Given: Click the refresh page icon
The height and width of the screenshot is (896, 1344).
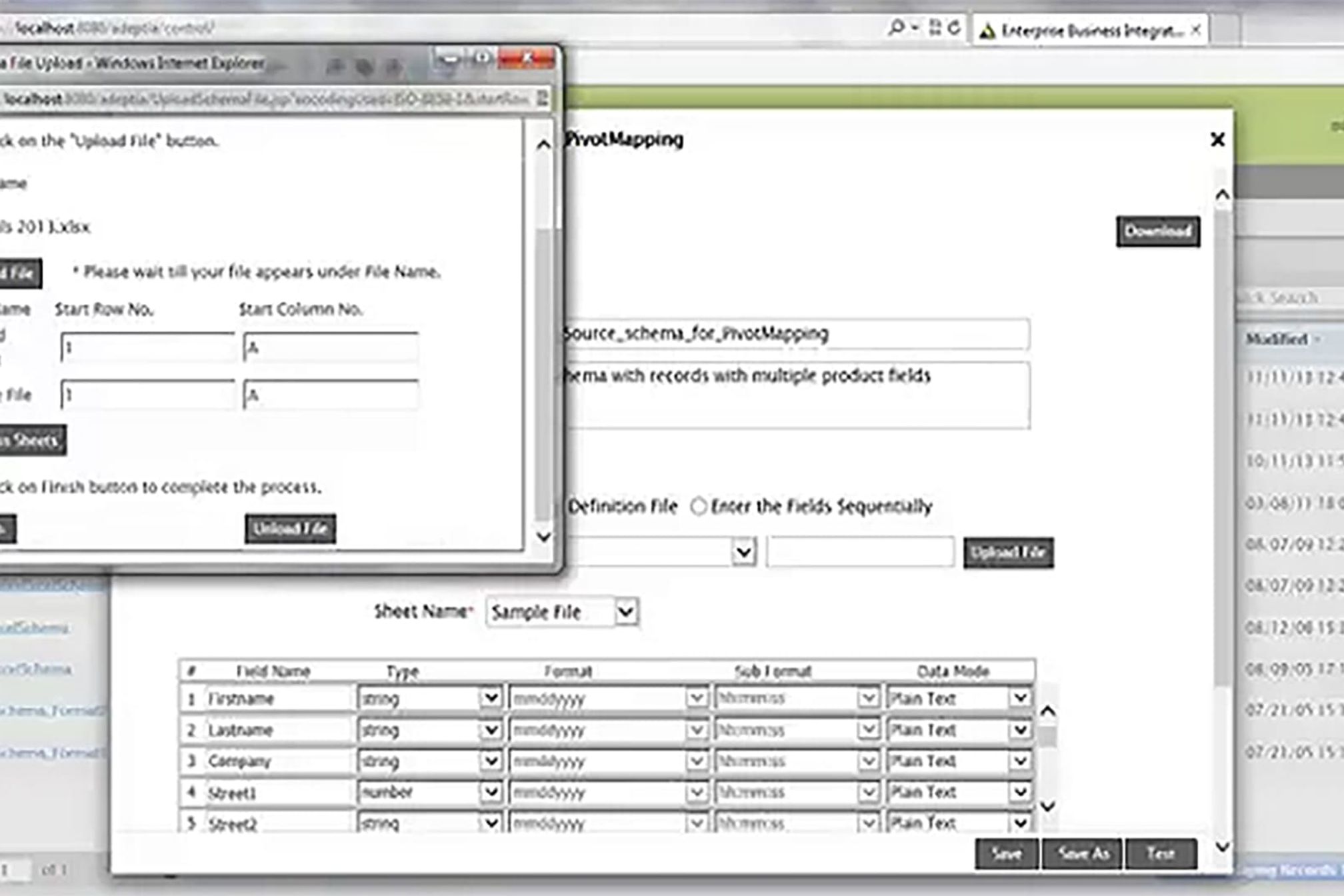Looking at the screenshot, I should coord(955,28).
